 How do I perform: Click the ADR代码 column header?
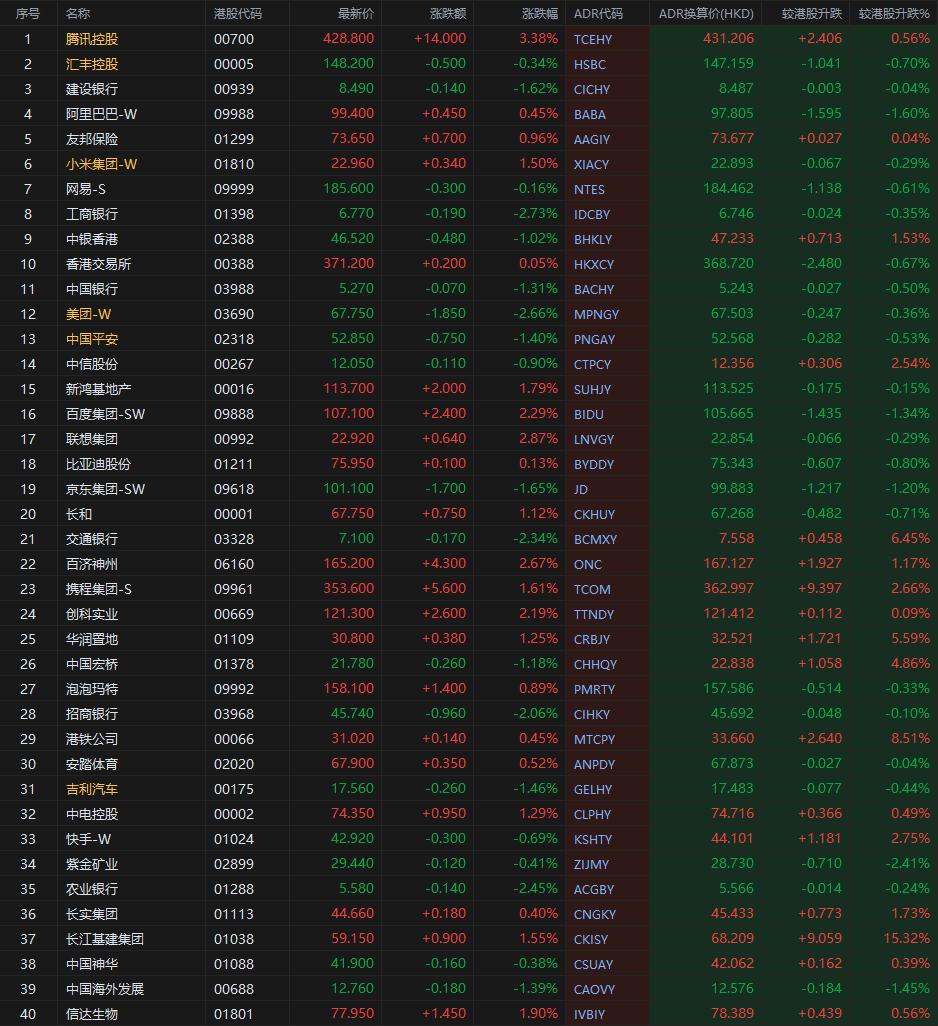598,13
